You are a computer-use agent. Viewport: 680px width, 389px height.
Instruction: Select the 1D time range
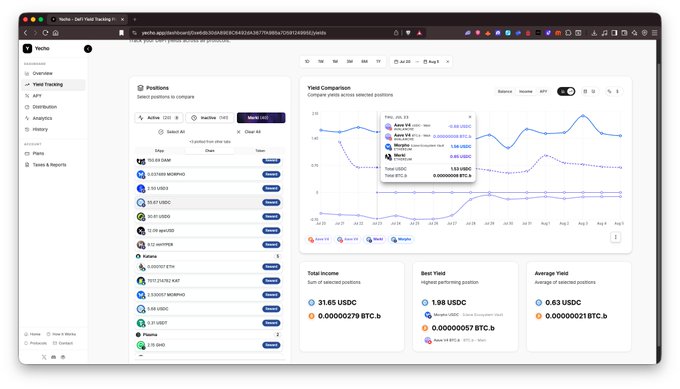click(x=307, y=62)
